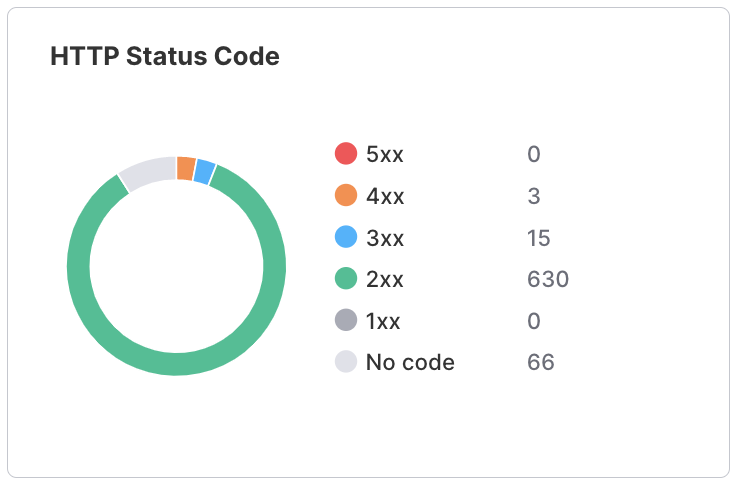Click the large green 2xx donut segment
740x486 pixels.
[176, 364]
